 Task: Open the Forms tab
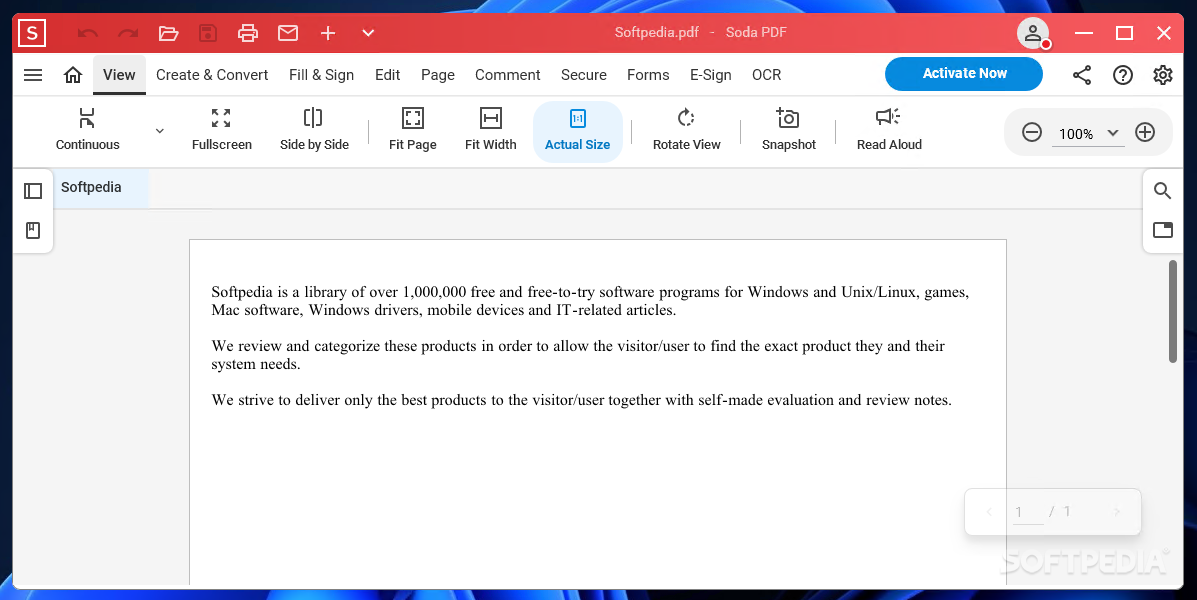click(648, 75)
